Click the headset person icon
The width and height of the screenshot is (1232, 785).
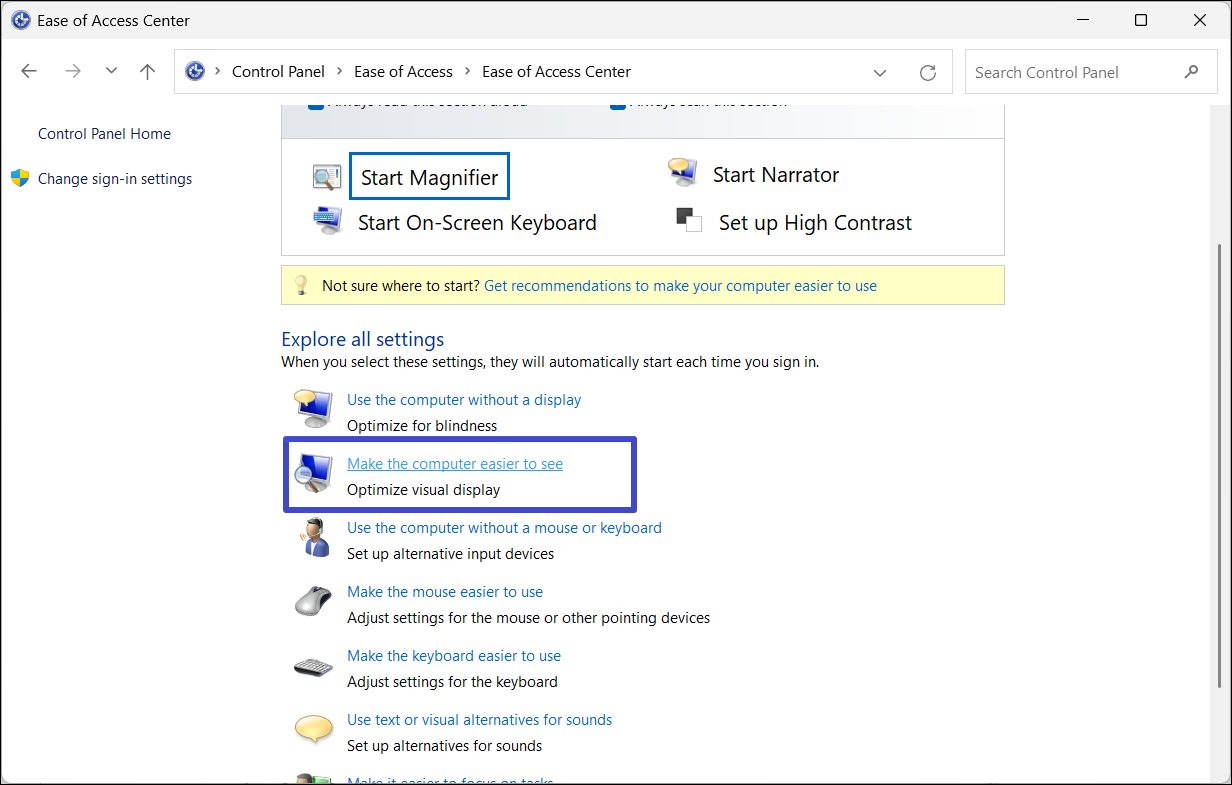(x=313, y=538)
